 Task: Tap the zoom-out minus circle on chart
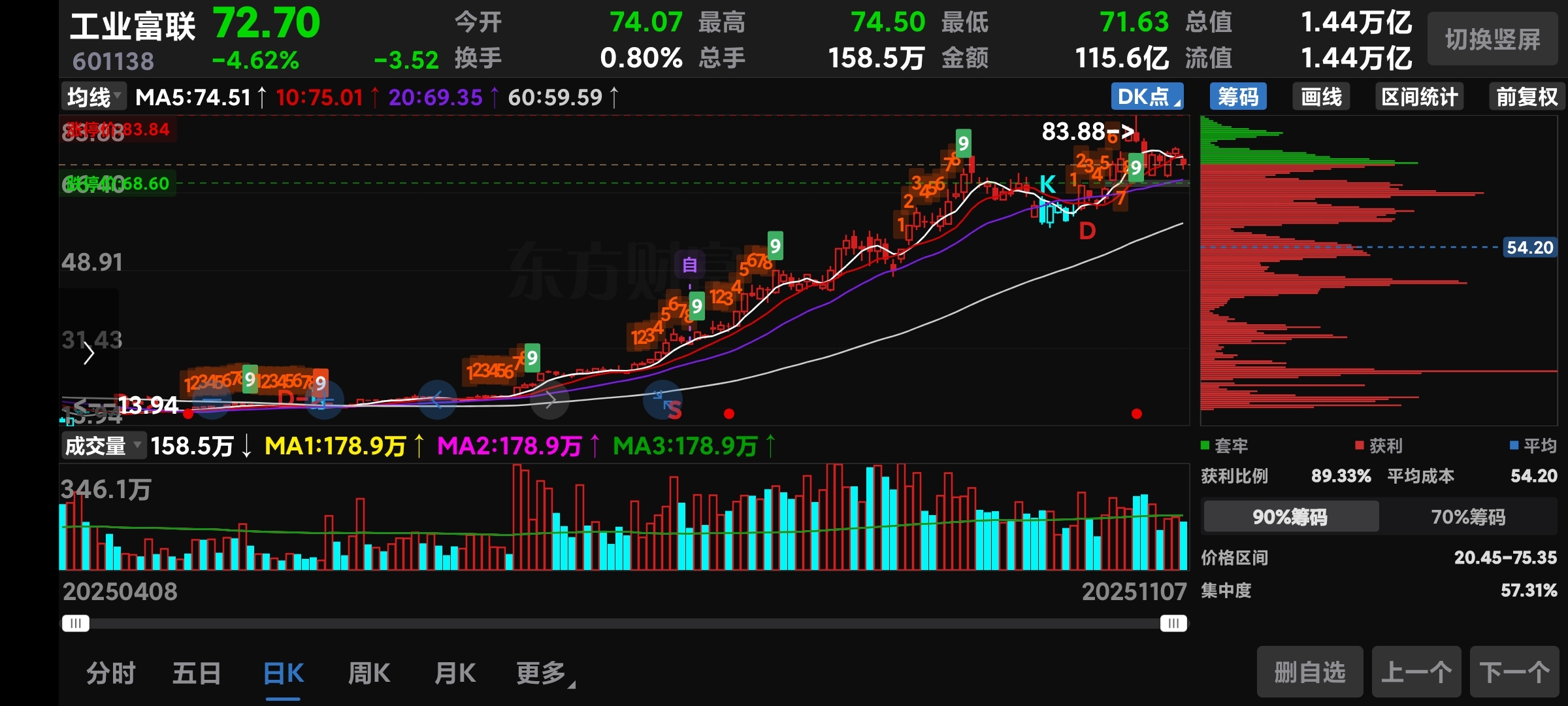point(212,400)
